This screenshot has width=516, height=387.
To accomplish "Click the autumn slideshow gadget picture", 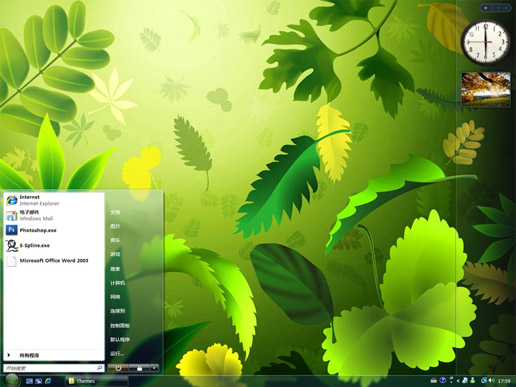I will 486,89.
